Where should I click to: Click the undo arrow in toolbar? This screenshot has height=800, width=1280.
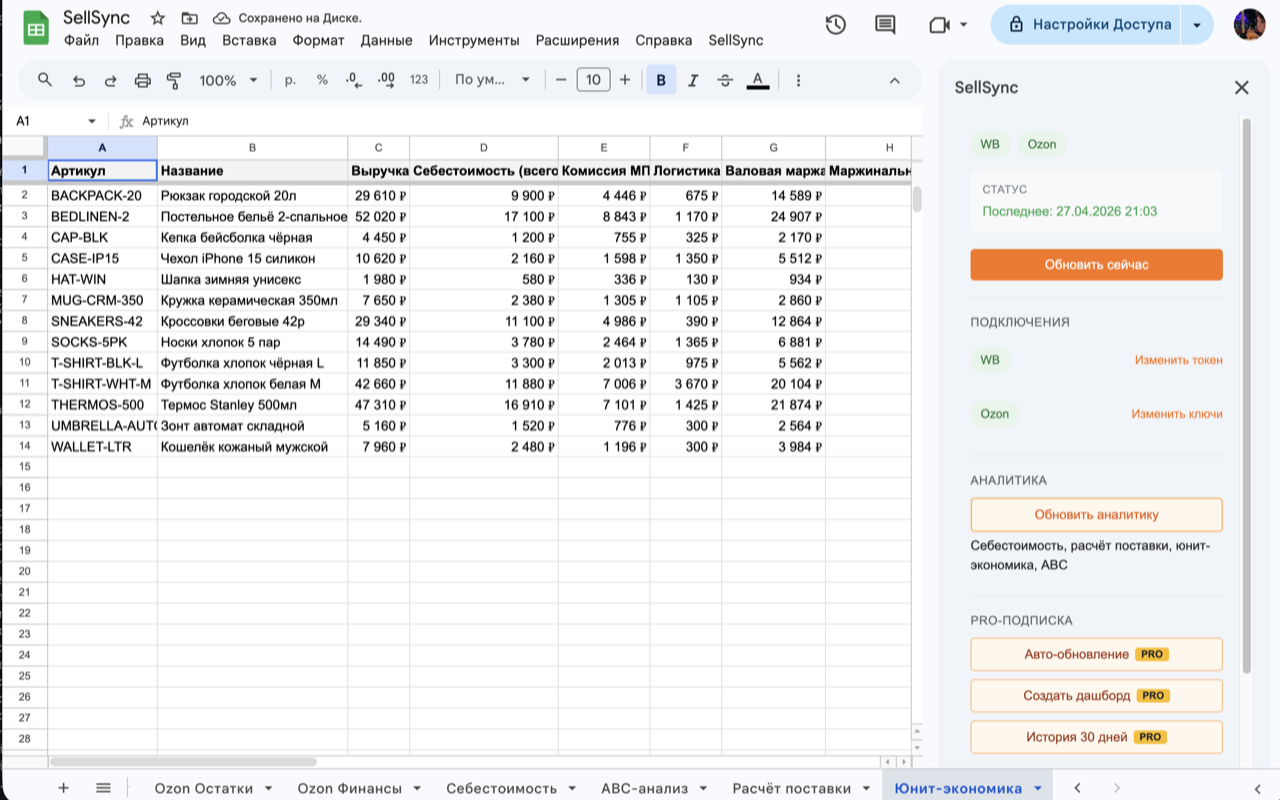[79, 80]
